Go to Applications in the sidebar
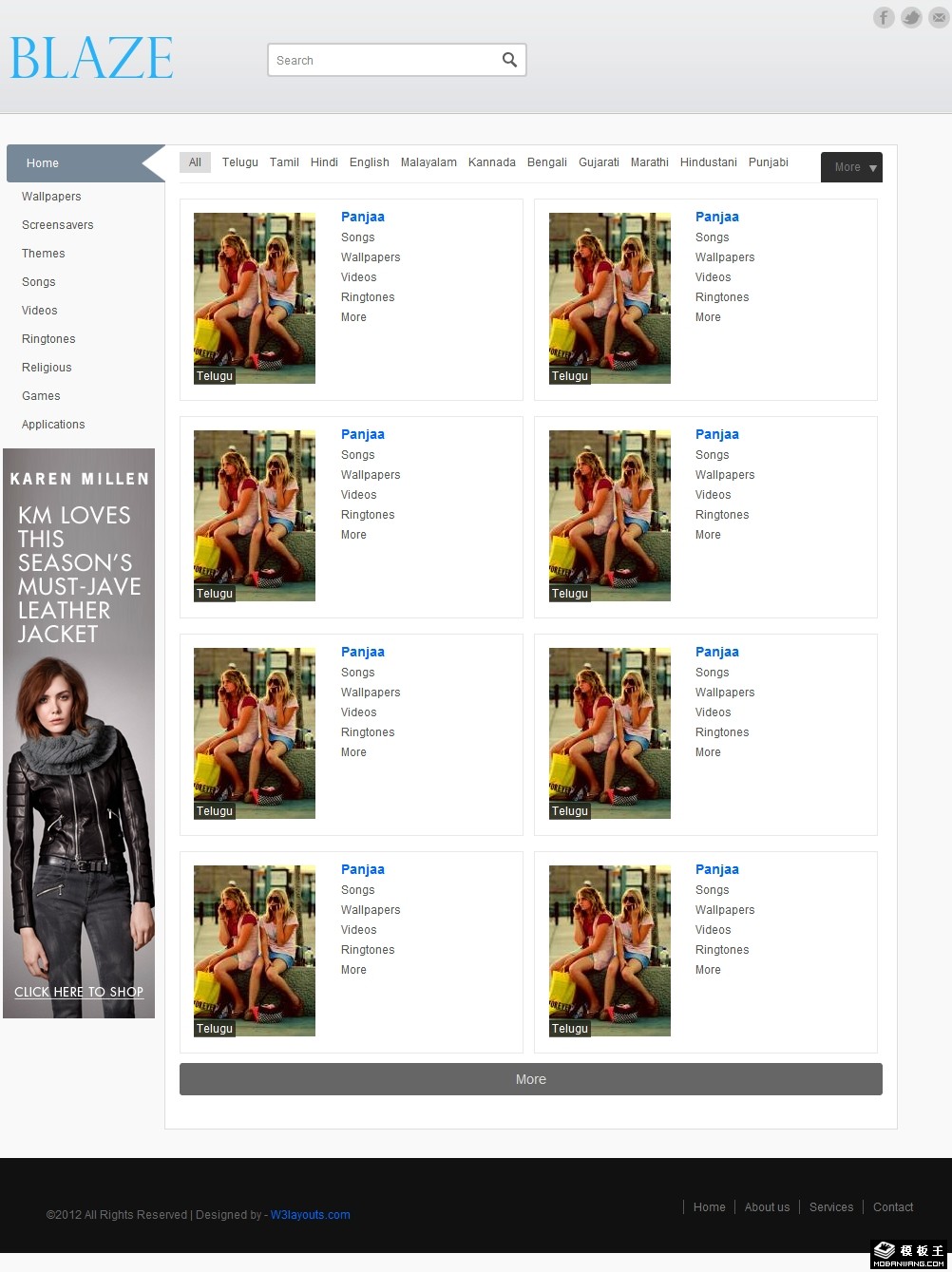The width and height of the screenshot is (952, 1272). 53,425
